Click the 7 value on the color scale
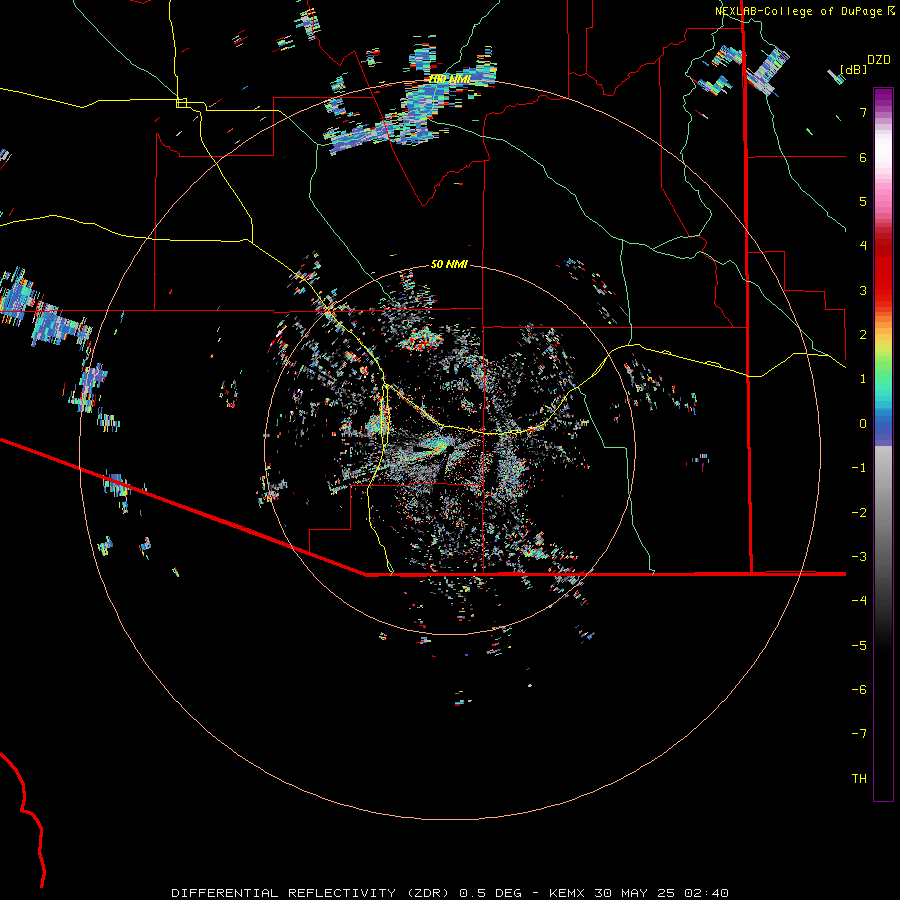Screen dimensions: 900x900 tap(863, 112)
